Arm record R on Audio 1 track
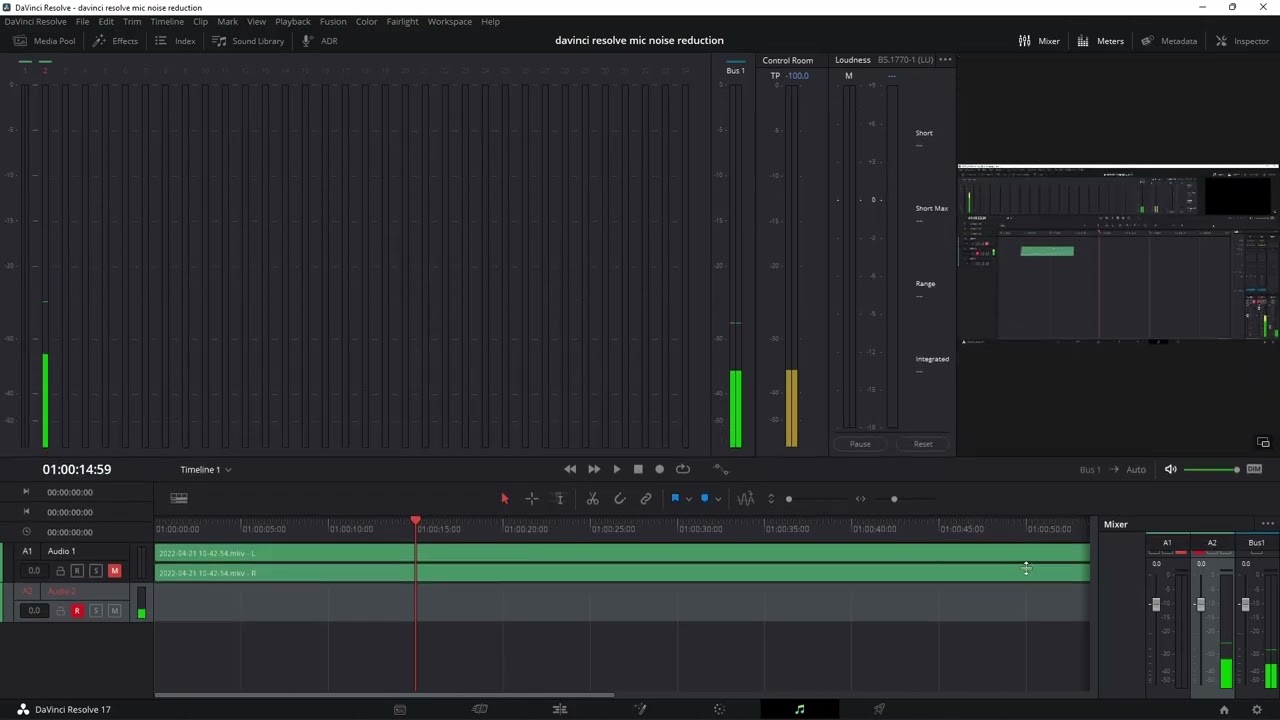Screen dimensions: 1280x720 click(77, 571)
